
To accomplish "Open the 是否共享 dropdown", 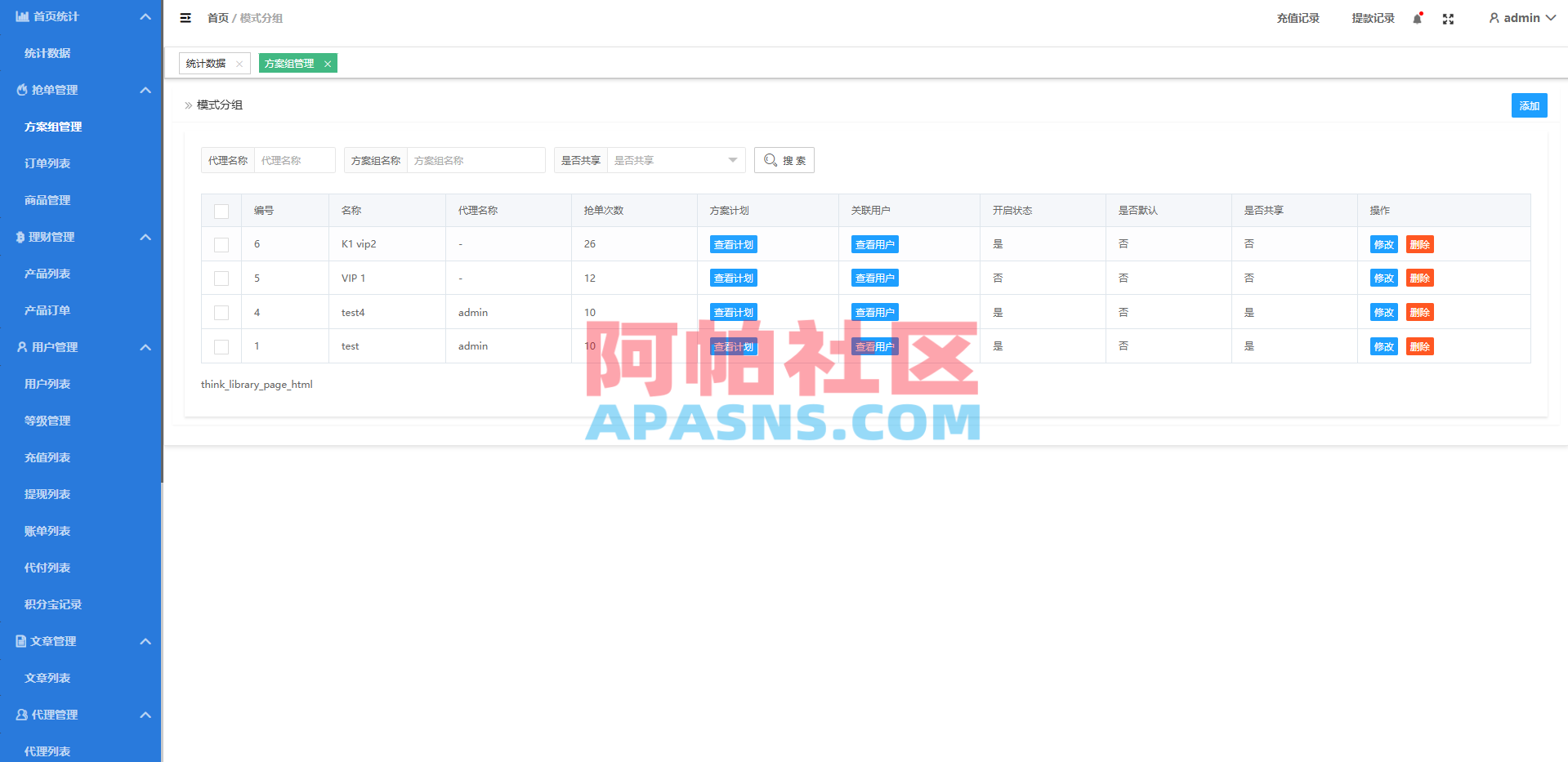I will tap(676, 160).
